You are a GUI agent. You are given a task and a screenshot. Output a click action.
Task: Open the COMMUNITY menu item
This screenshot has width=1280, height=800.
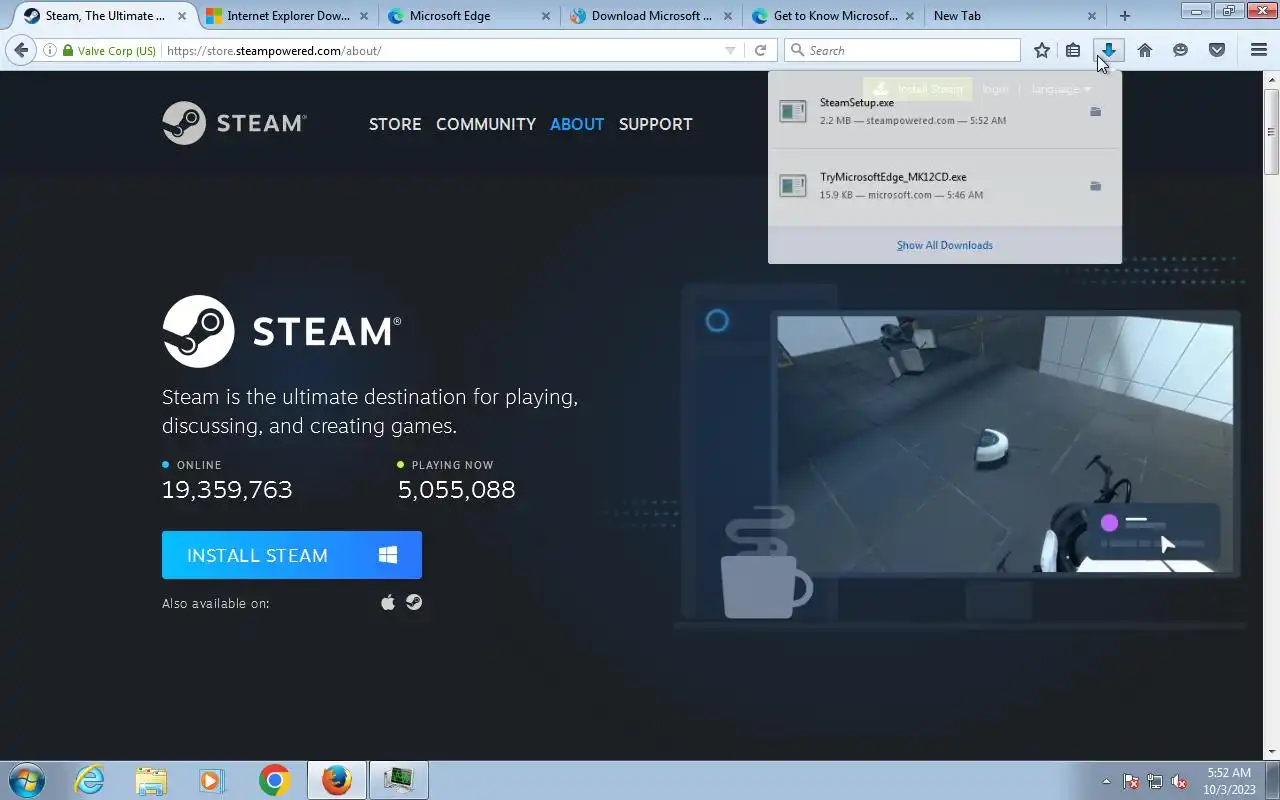click(x=486, y=124)
